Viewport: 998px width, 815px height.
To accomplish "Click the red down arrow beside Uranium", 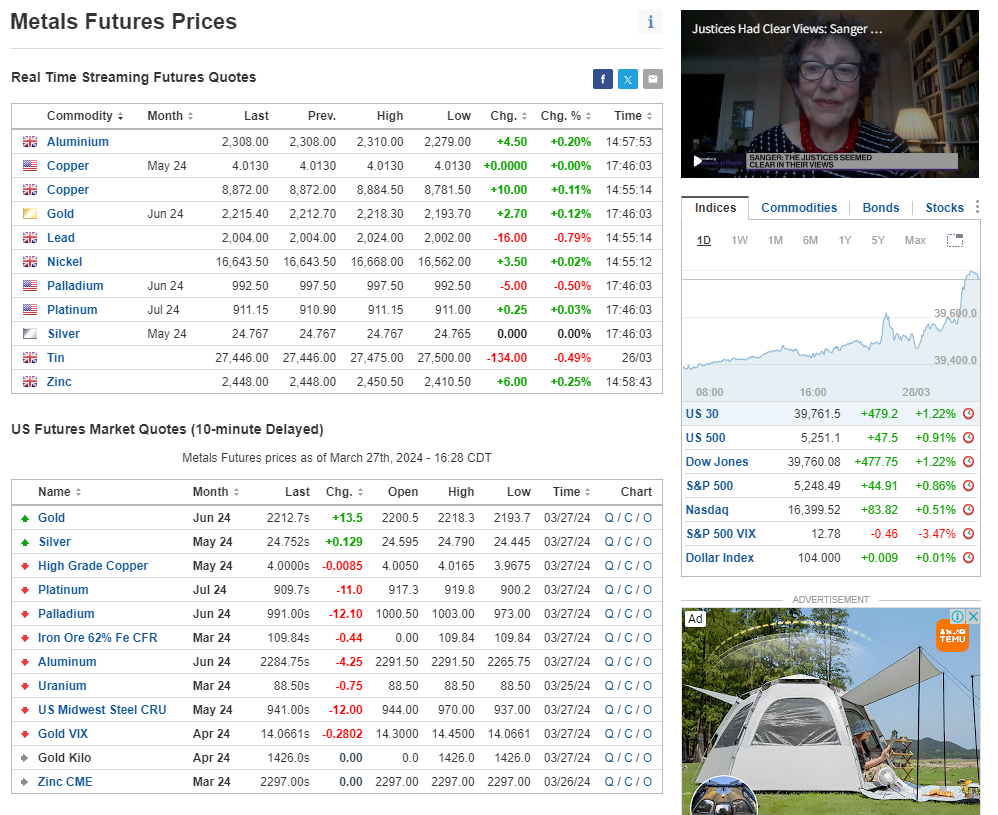I will tap(25, 686).
